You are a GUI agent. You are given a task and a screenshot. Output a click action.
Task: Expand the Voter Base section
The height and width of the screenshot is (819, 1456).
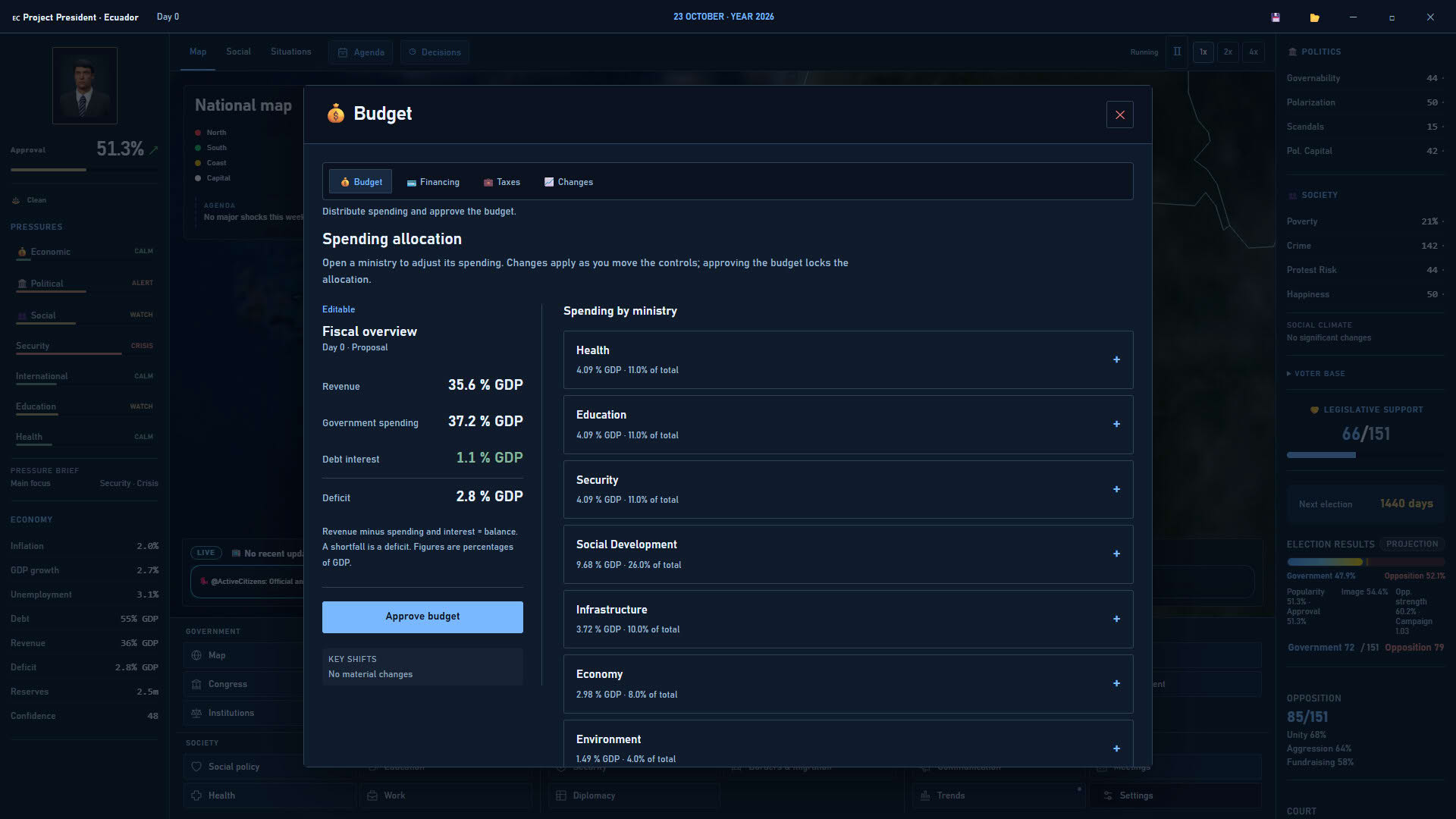[1315, 374]
